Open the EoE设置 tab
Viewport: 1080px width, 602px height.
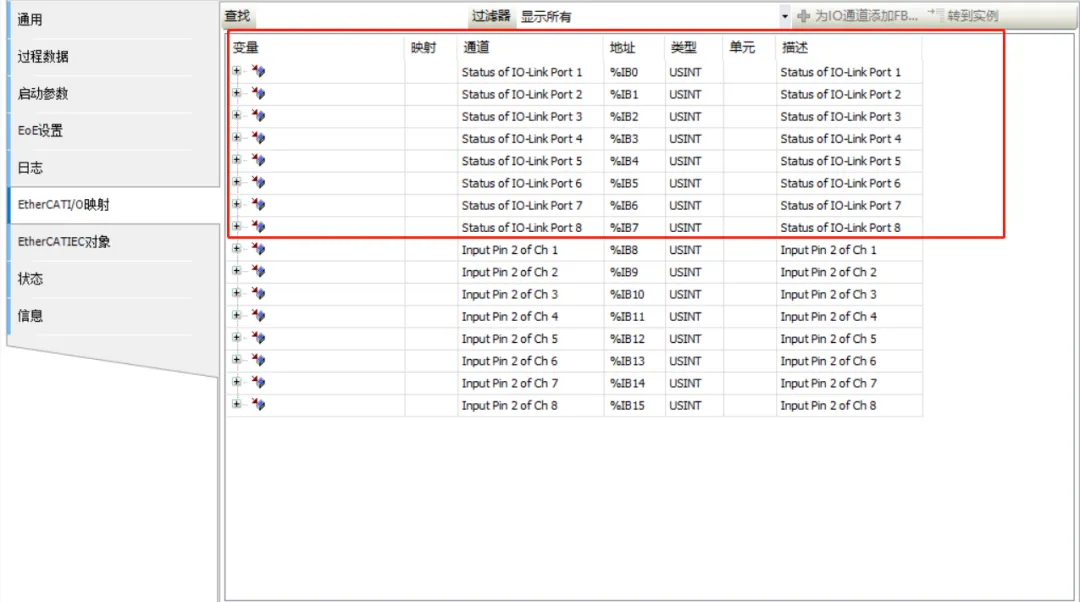(x=40, y=131)
